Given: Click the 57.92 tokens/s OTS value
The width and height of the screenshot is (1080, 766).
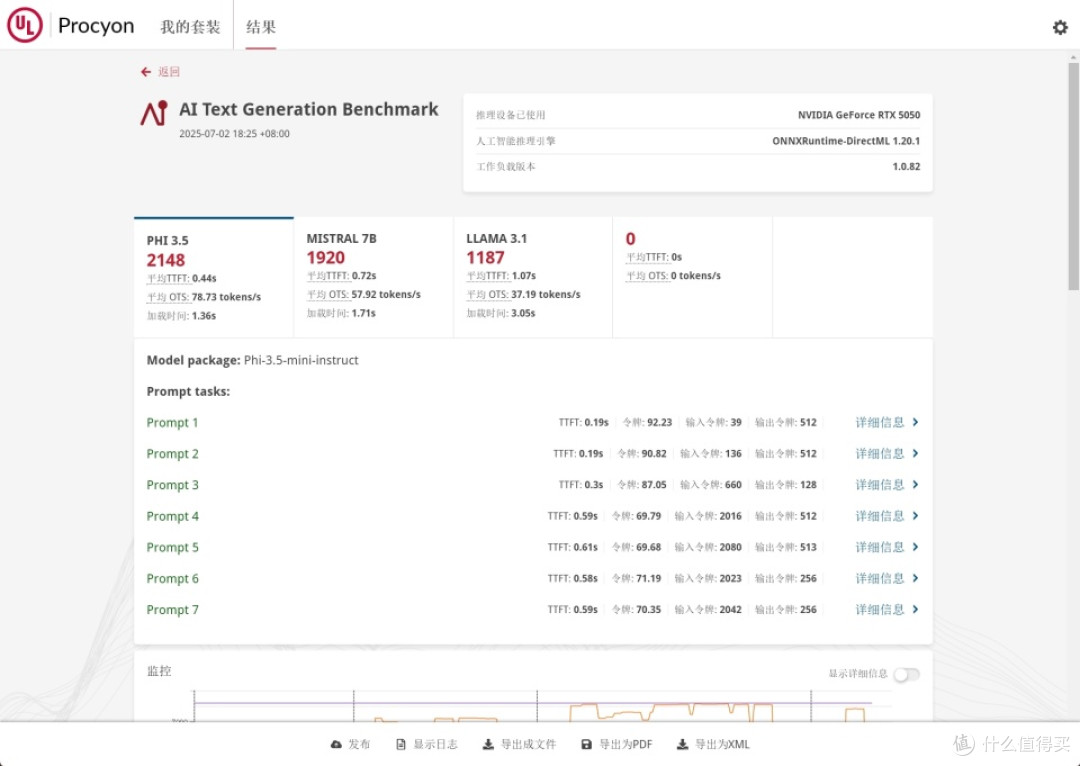Looking at the screenshot, I should (x=386, y=294).
